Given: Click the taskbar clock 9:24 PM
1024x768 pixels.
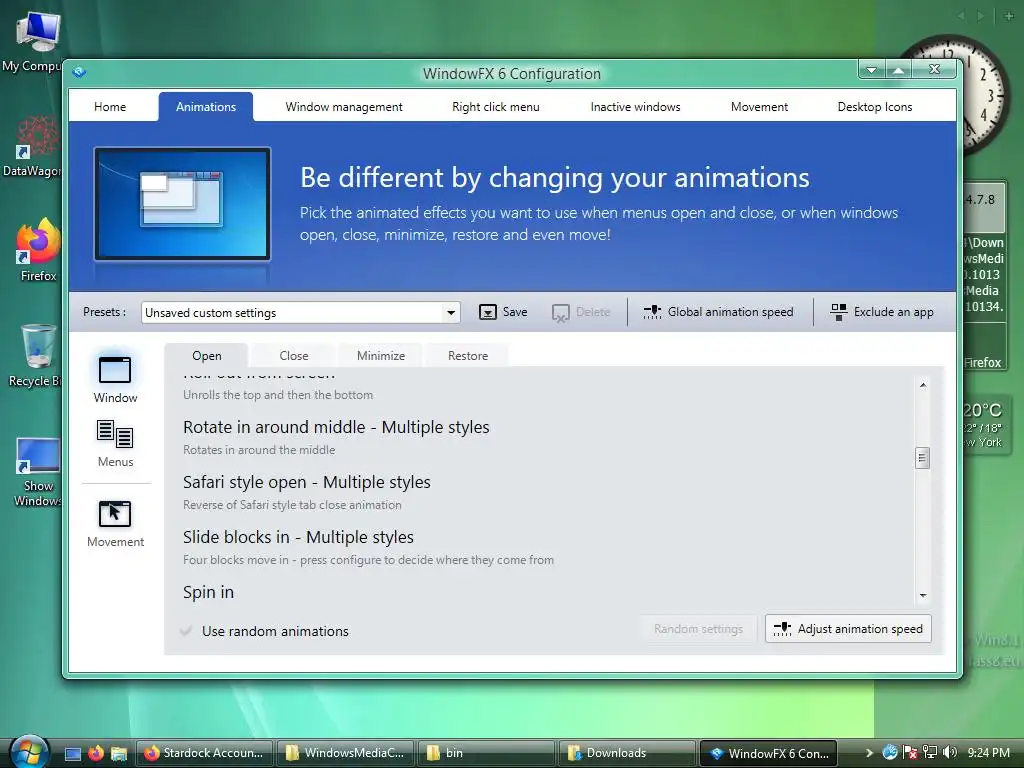Looking at the screenshot, I should tap(988, 753).
